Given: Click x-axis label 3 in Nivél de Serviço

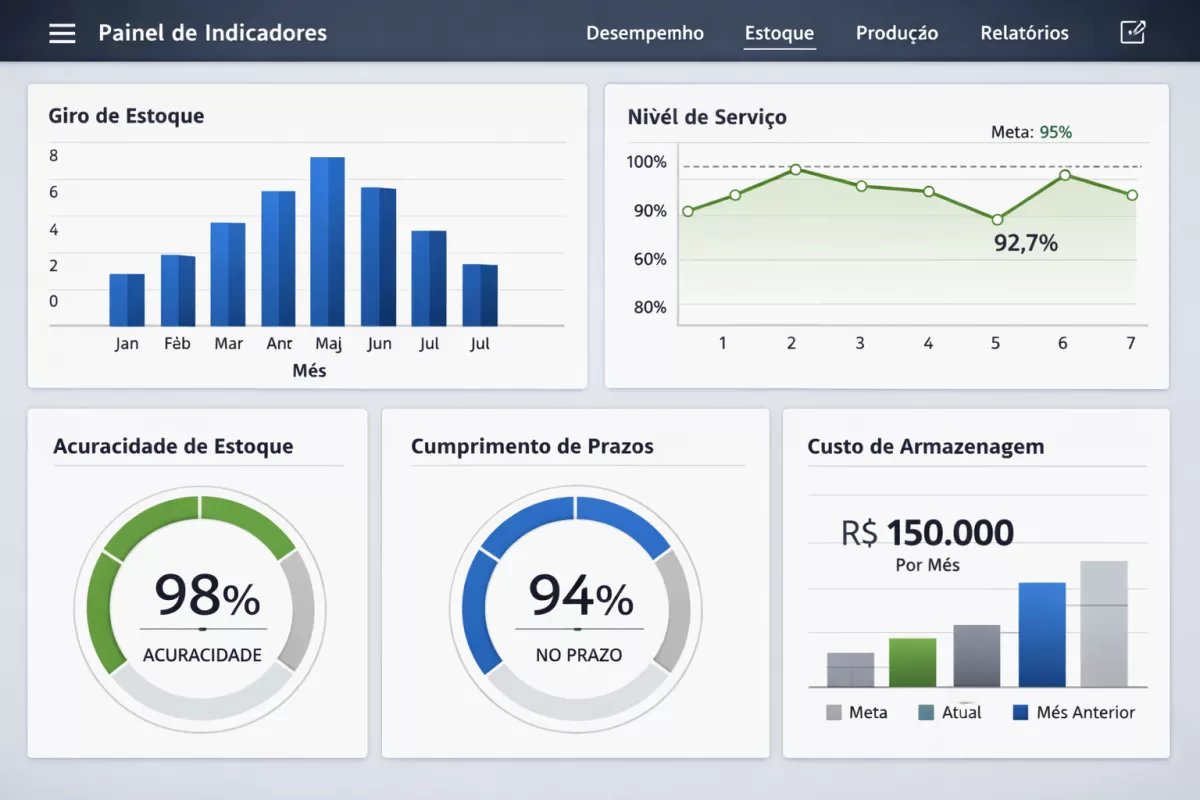Looking at the screenshot, I should click(x=860, y=343).
